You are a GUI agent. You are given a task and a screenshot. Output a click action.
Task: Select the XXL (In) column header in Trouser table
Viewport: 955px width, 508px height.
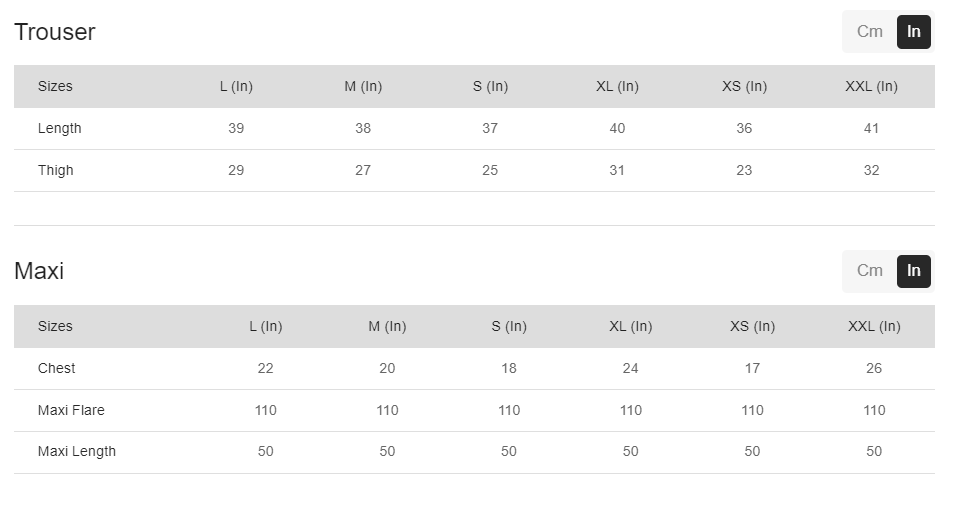click(871, 86)
